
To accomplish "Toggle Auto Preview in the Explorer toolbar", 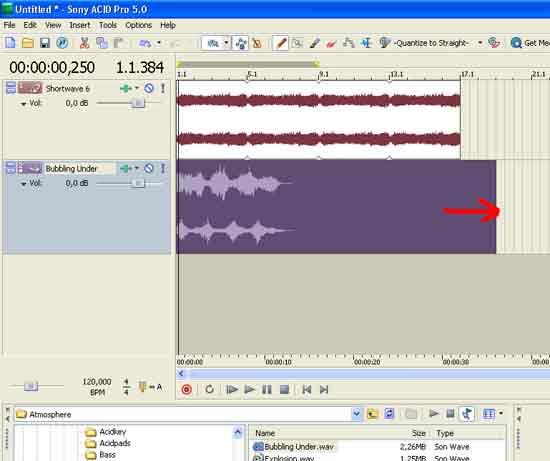I will coord(467,414).
